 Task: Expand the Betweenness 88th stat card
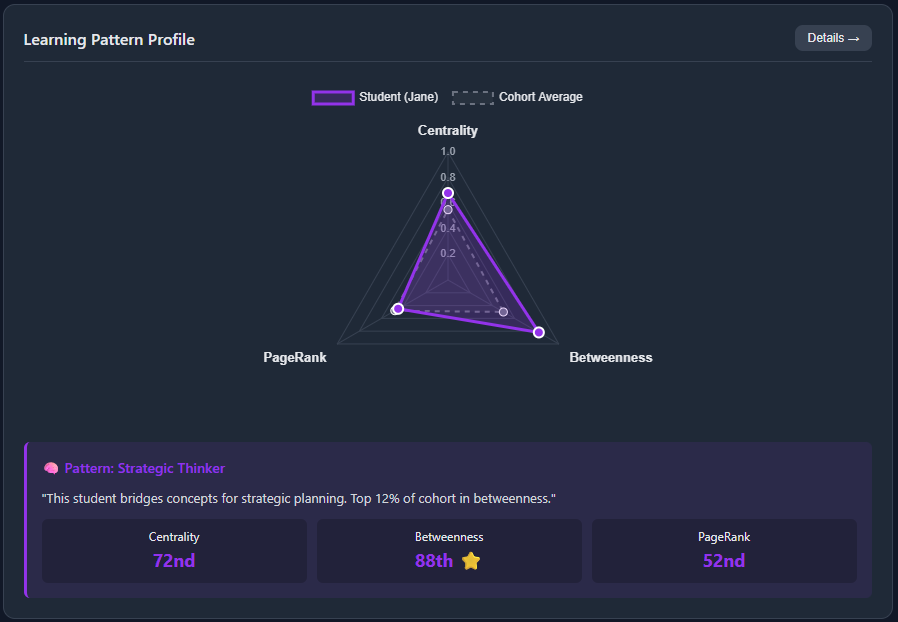click(x=449, y=550)
